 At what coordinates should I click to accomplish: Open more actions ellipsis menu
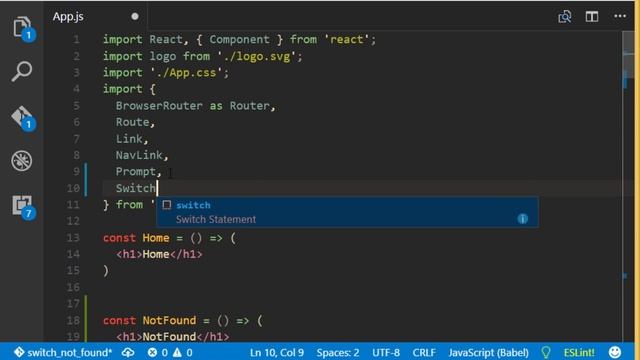point(620,16)
